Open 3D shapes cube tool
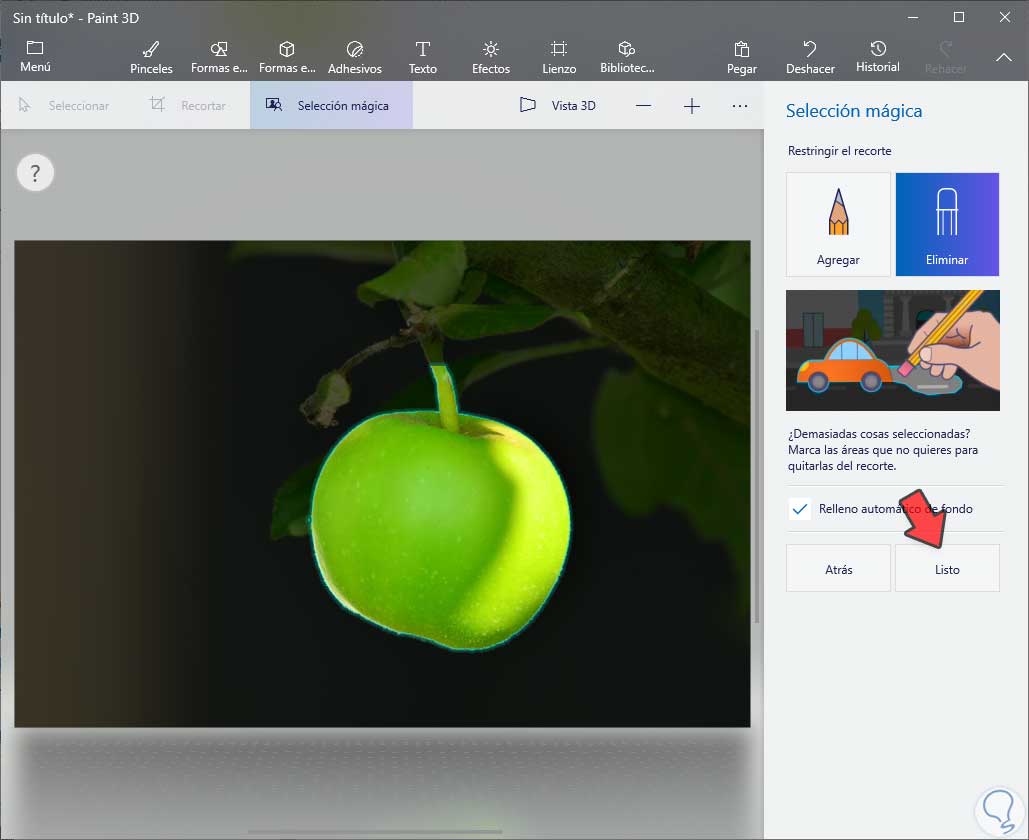 pyautogui.click(x=287, y=58)
